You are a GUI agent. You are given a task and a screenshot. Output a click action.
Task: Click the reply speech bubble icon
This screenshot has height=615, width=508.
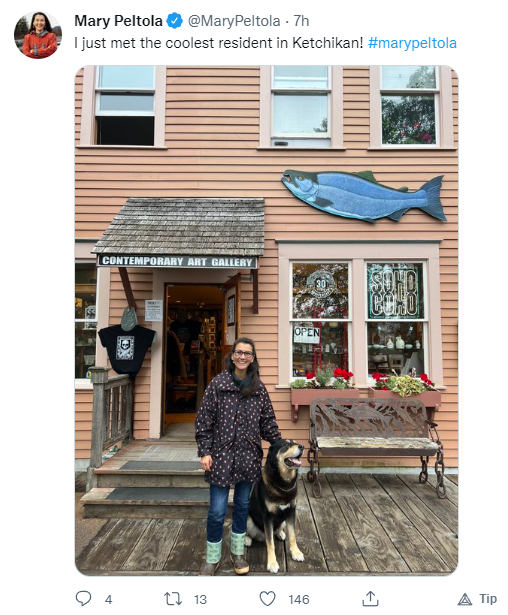tap(83, 599)
